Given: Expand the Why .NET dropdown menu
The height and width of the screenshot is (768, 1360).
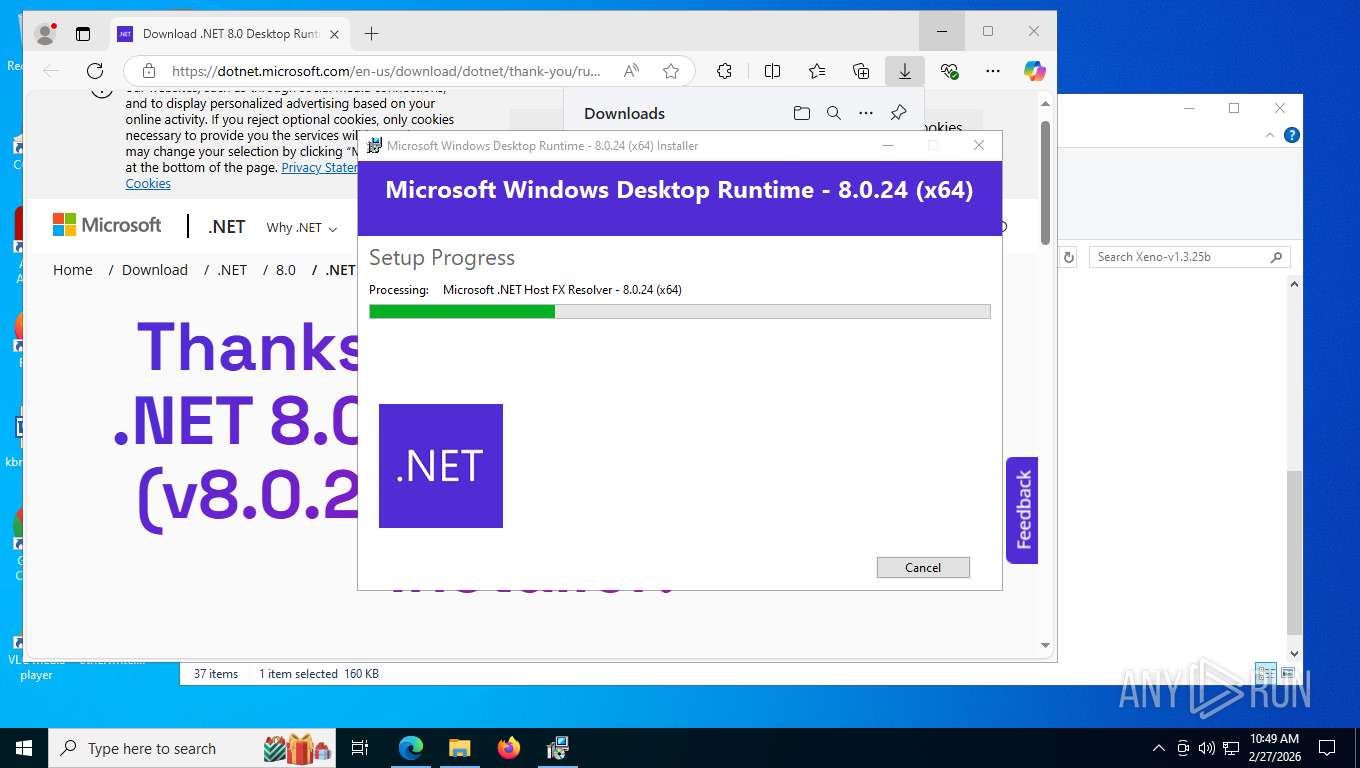Looking at the screenshot, I should click(x=302, y=228).
